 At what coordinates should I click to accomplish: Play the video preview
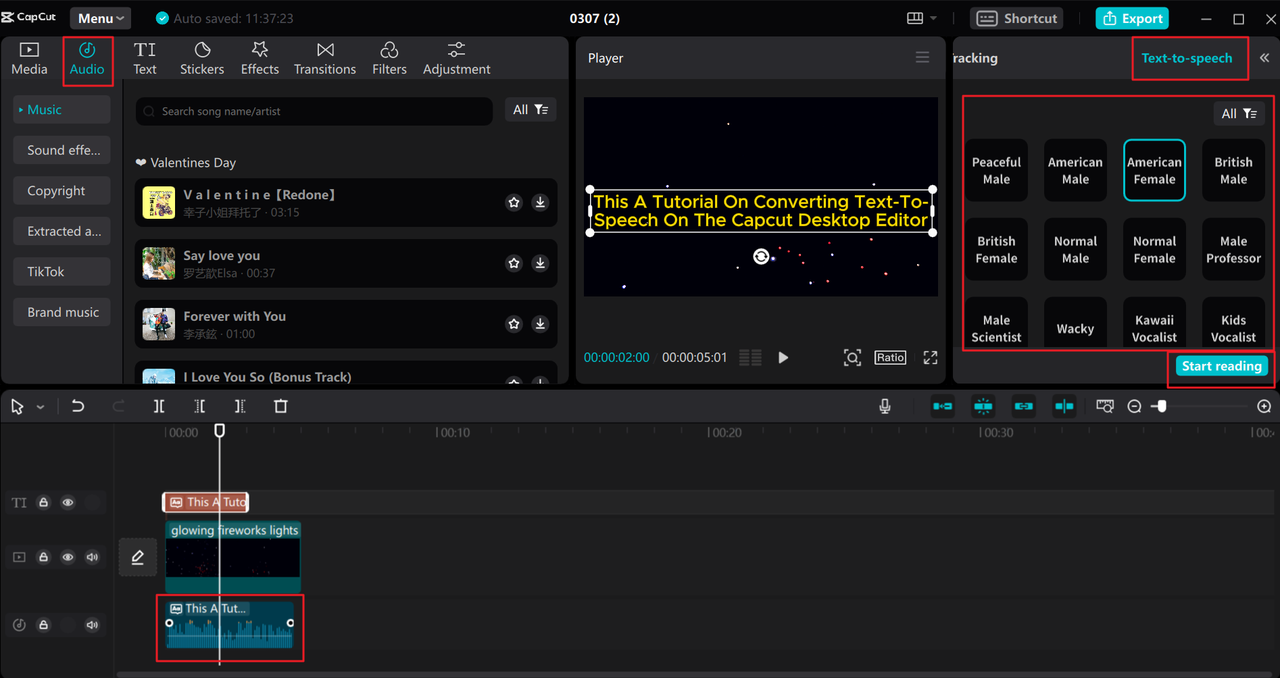[x=783, y=357]
